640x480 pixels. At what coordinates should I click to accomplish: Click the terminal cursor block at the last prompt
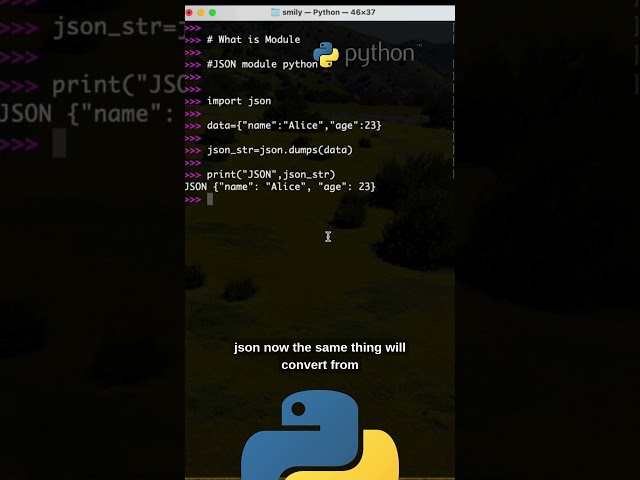tap(210, 199)
